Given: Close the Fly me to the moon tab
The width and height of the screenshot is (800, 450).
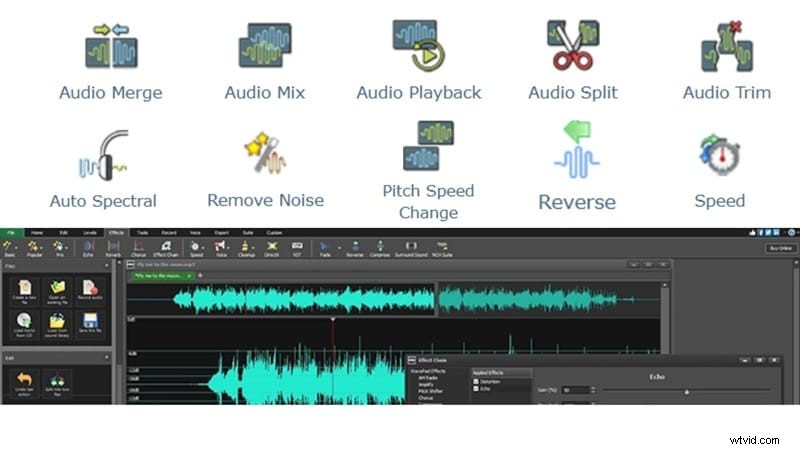Looking at the screenshot, I should point(189,276).
